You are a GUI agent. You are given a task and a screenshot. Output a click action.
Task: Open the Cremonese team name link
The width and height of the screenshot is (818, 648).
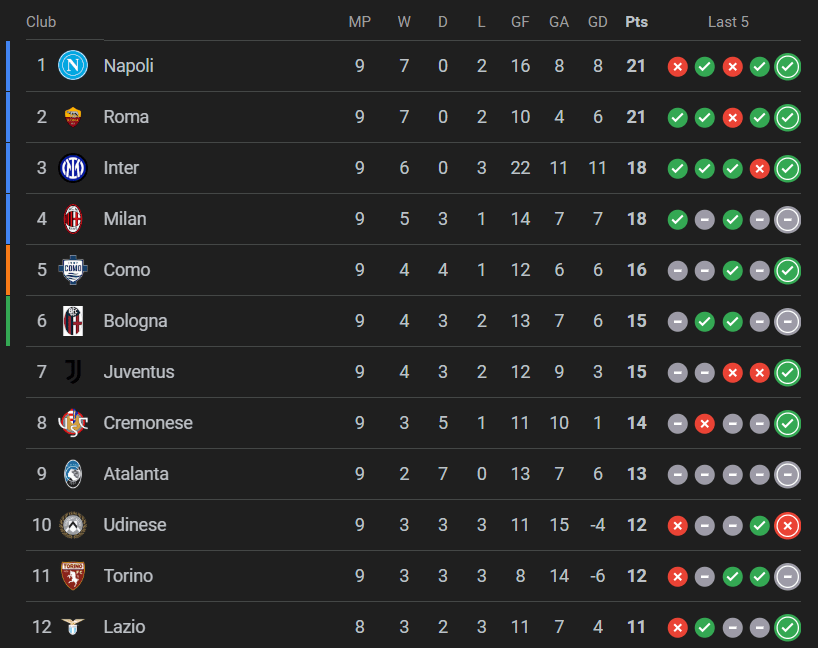pos(148,423)
